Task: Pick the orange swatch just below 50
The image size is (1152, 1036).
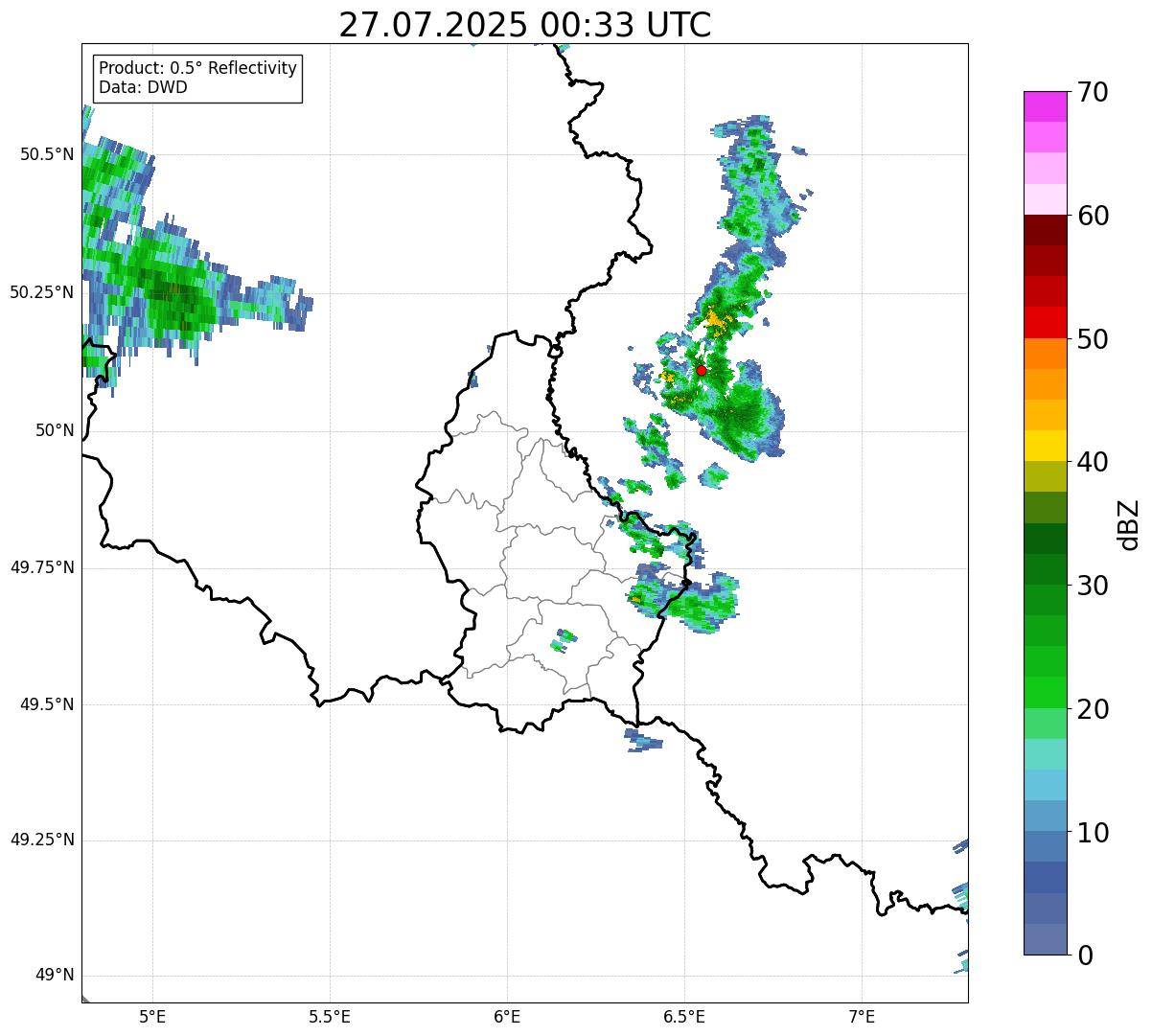Action: (x=1046, y=354)
